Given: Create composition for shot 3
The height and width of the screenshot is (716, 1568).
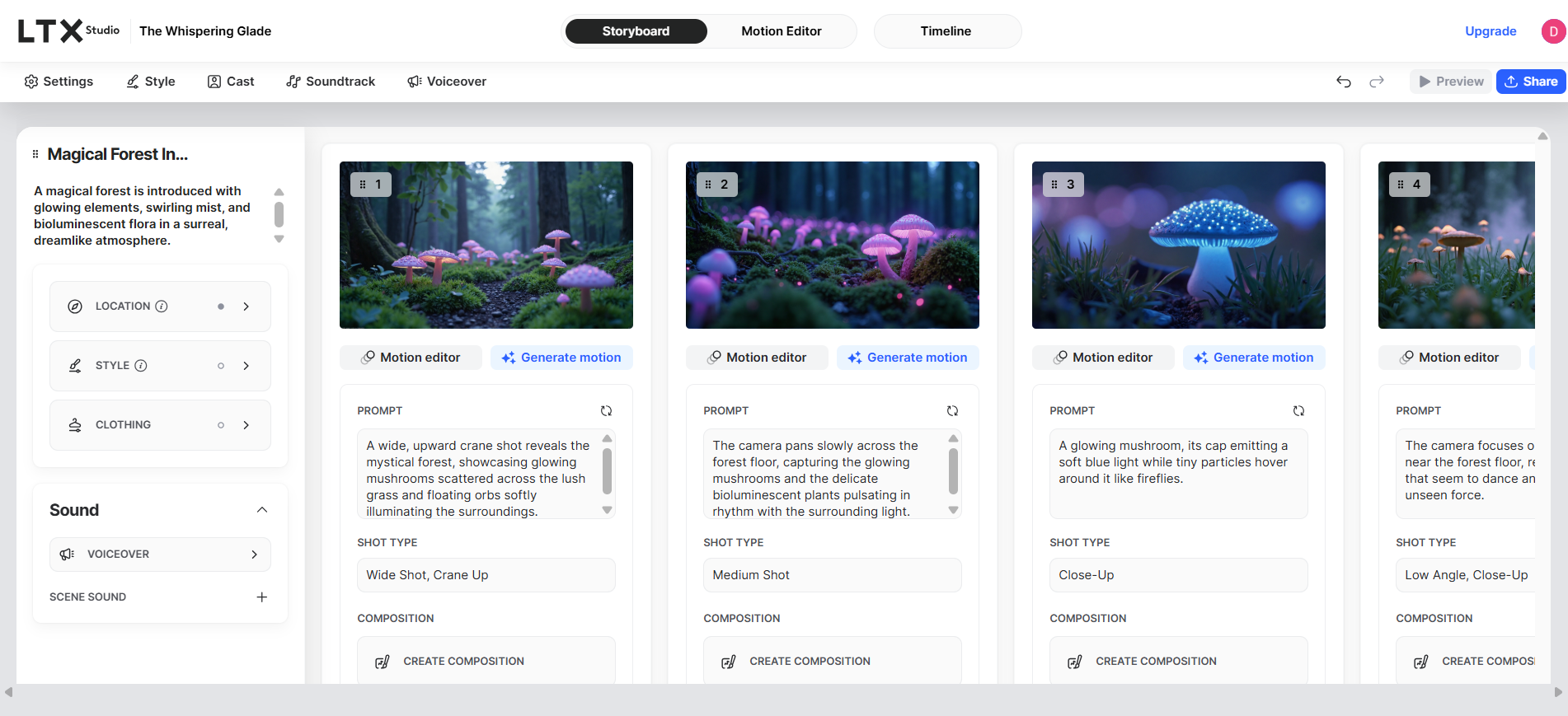Looking at the screenshot, I should (x=1179, y=660).
